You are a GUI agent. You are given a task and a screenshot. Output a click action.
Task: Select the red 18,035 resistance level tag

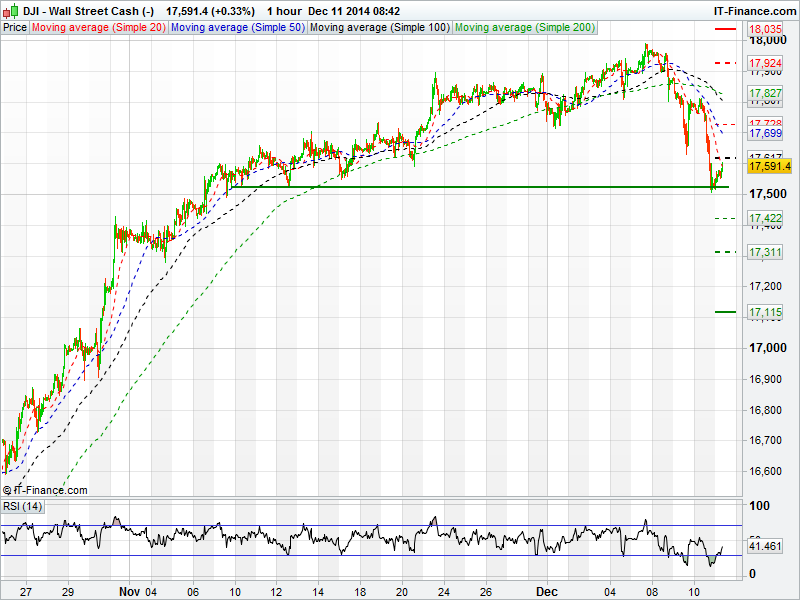(765, 30)
